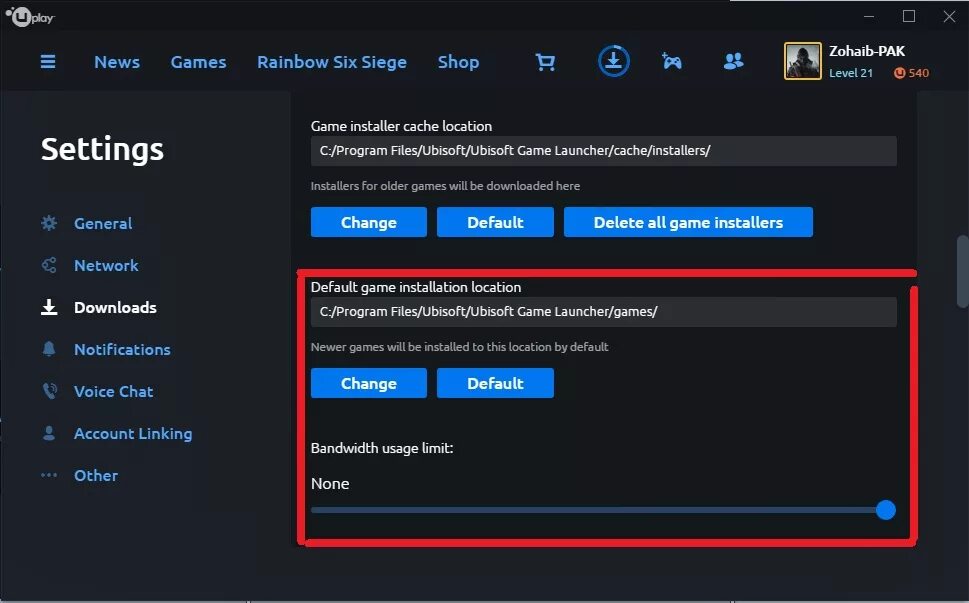Close the Uplay window
This screenshot has height=603, width=969.
coord(949,16)
